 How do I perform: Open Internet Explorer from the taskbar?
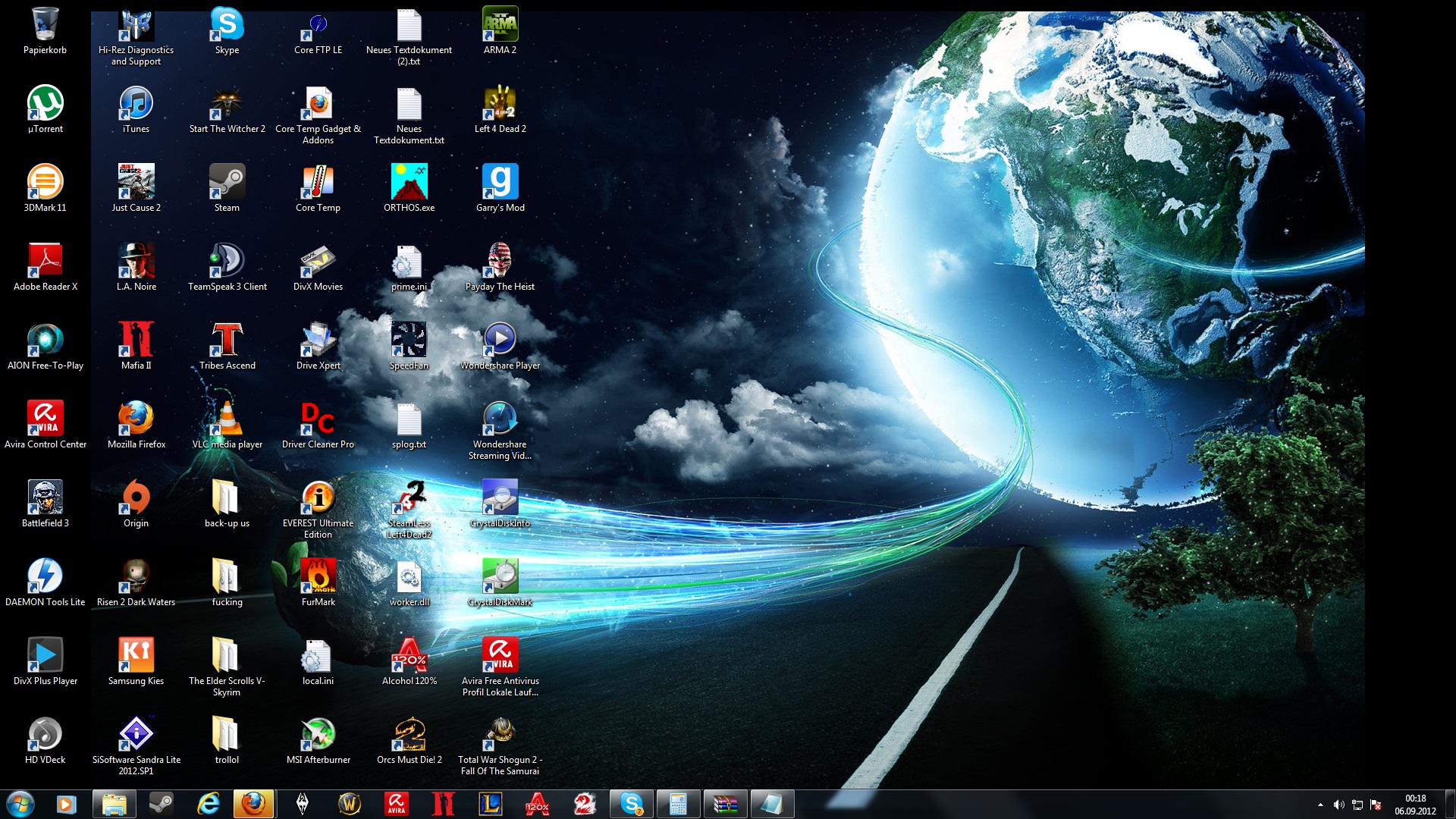pyautogui.click(x=207, y=804)
